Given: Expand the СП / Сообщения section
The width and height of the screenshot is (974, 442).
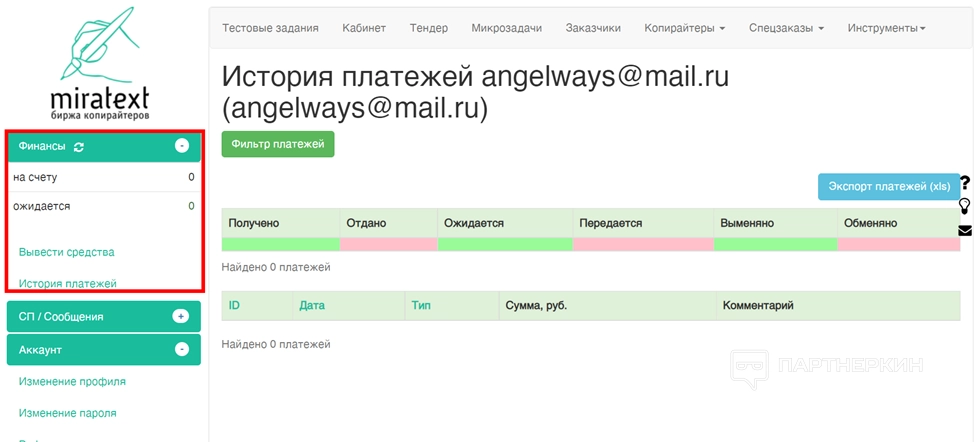Looking at the screenshot, I should pyautogui.click(x=180, y=317).
